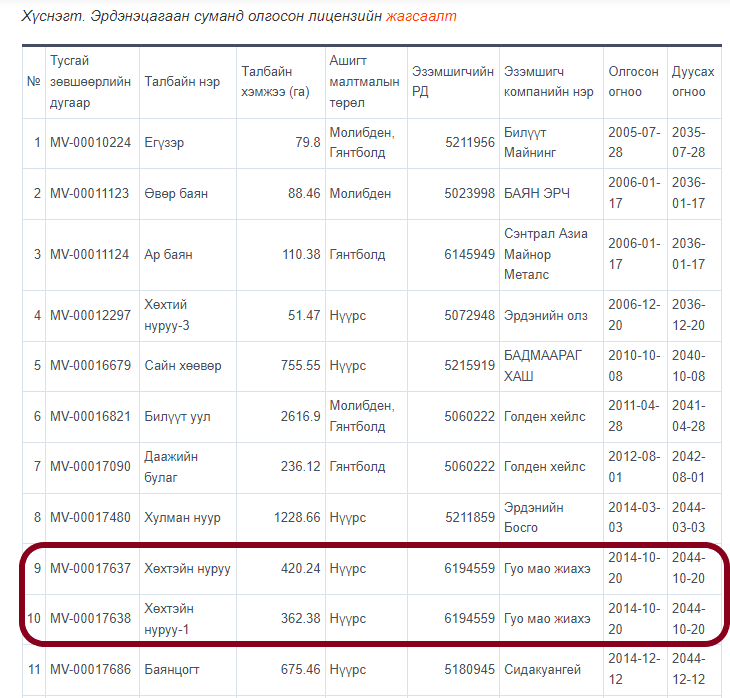Select the field name 'Билүүт уул'
The image size is (730, 698).
point(177,416)
